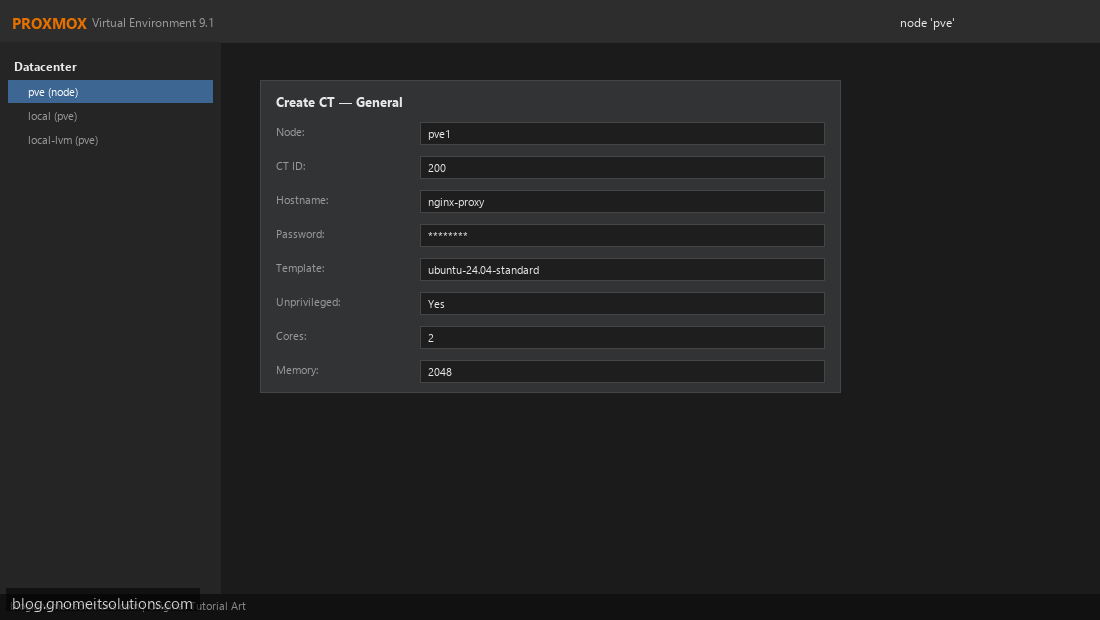1100x620 pixels.
Task: Click the node 'pve' header text
Action: 927,23
